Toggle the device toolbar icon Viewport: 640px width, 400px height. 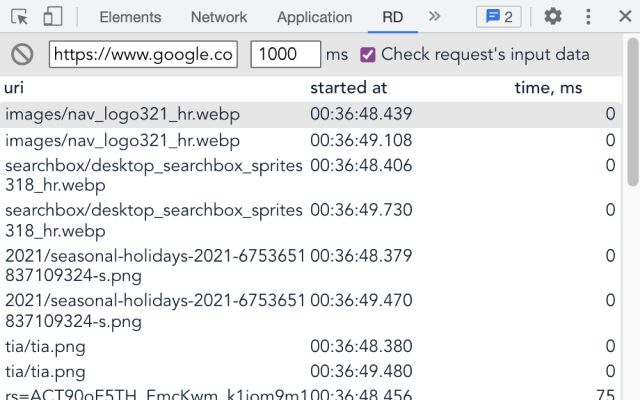53,17
